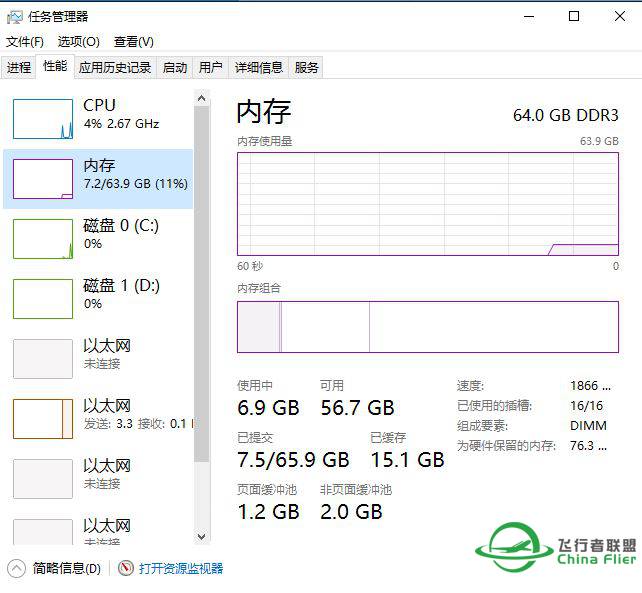Click the sidebar scroll up arrow
Viewport: 642px width, 593px height.
click(201, 98)
